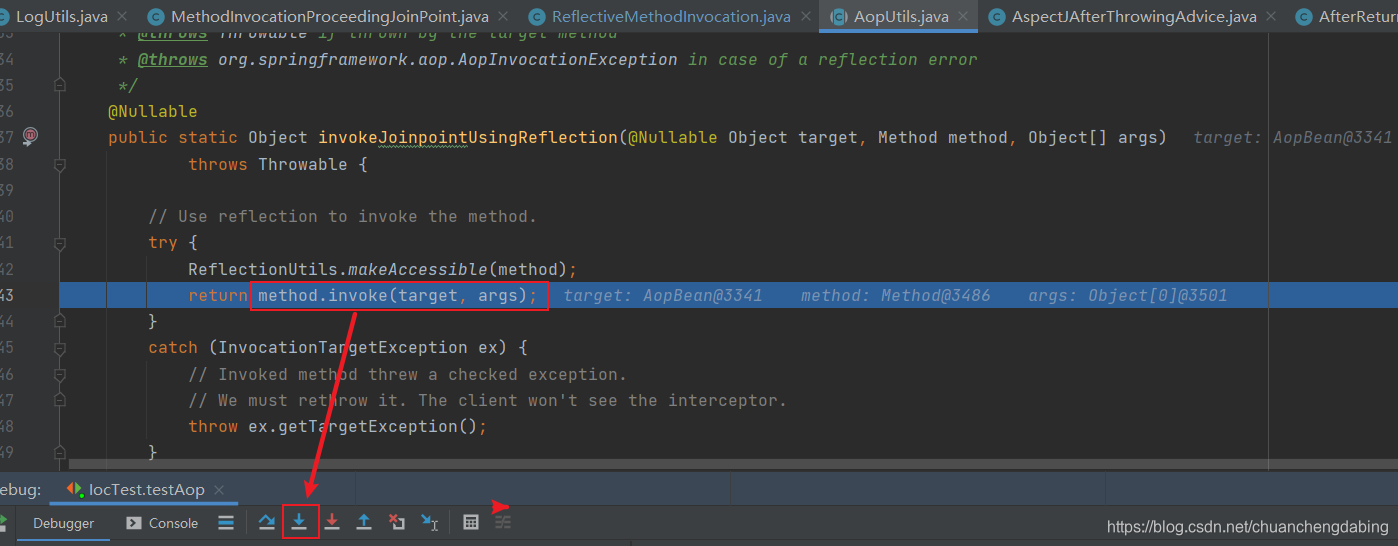
Task: Click the console icon beside the Console label
Action: click(133, 523)
